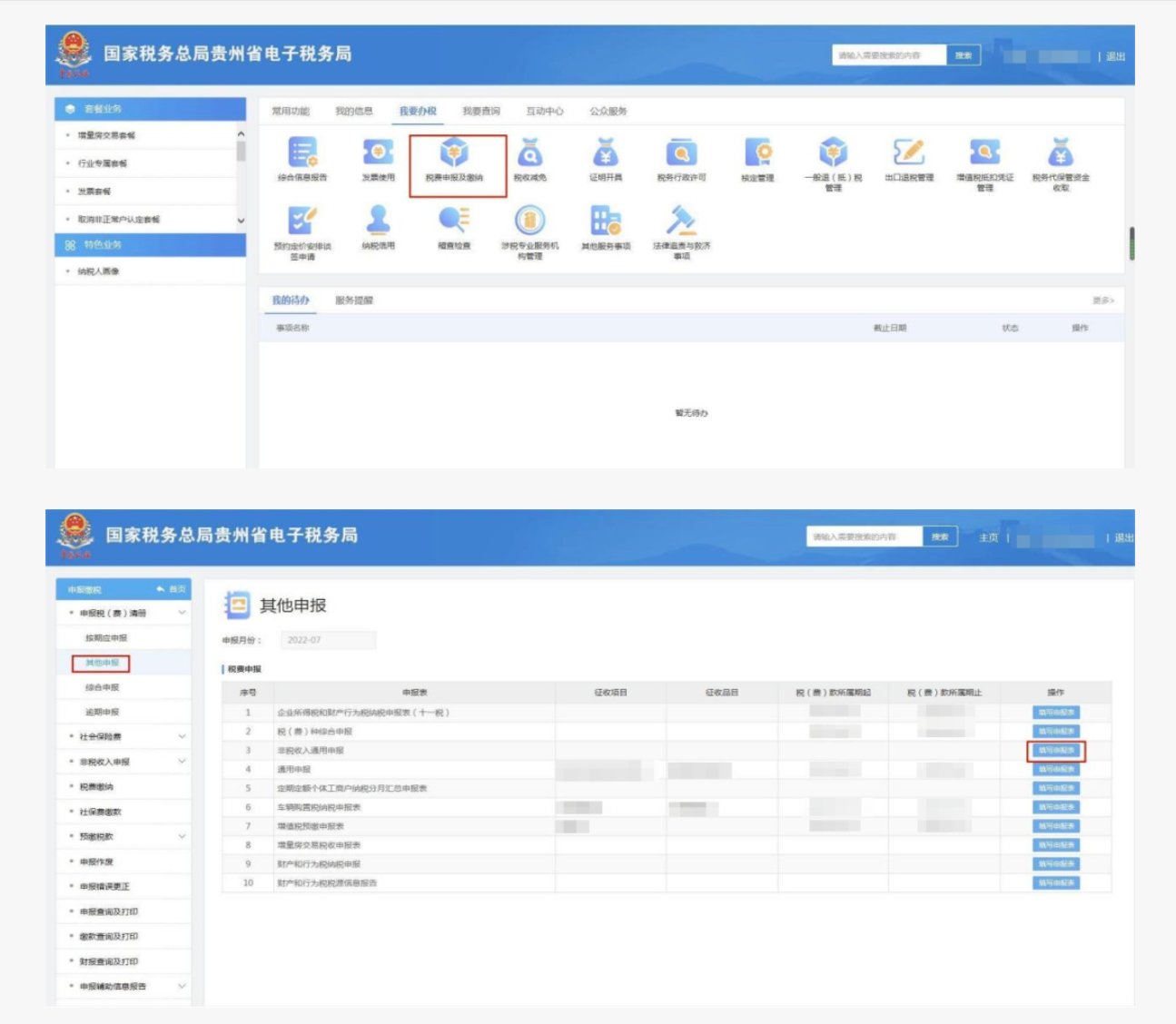Click the 更多> link in 我的待办
The height and width of the screenshot is (1024, 1176).
coord(1102,300)
